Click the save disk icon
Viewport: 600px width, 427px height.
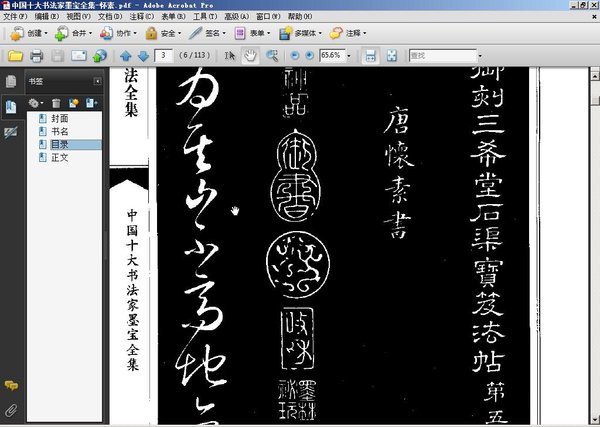point(57,56)
